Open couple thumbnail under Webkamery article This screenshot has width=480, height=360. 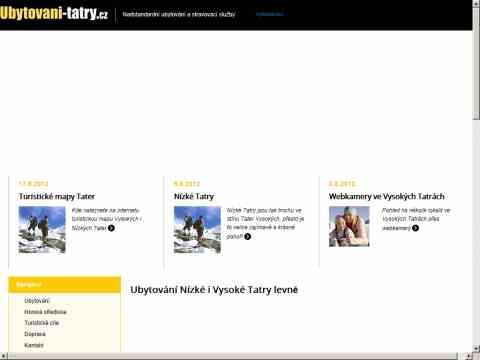(x=349, y=226)
